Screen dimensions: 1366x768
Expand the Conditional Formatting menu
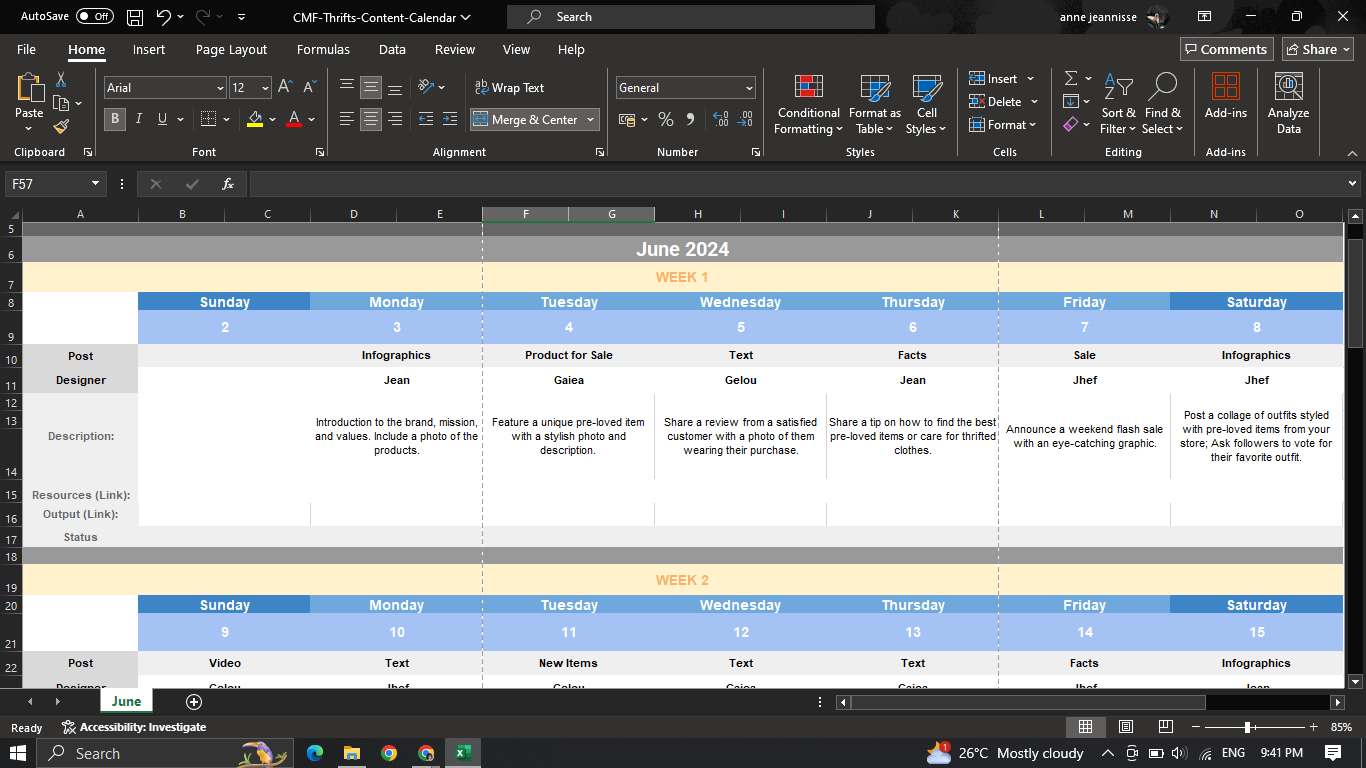tap(809, 103)
